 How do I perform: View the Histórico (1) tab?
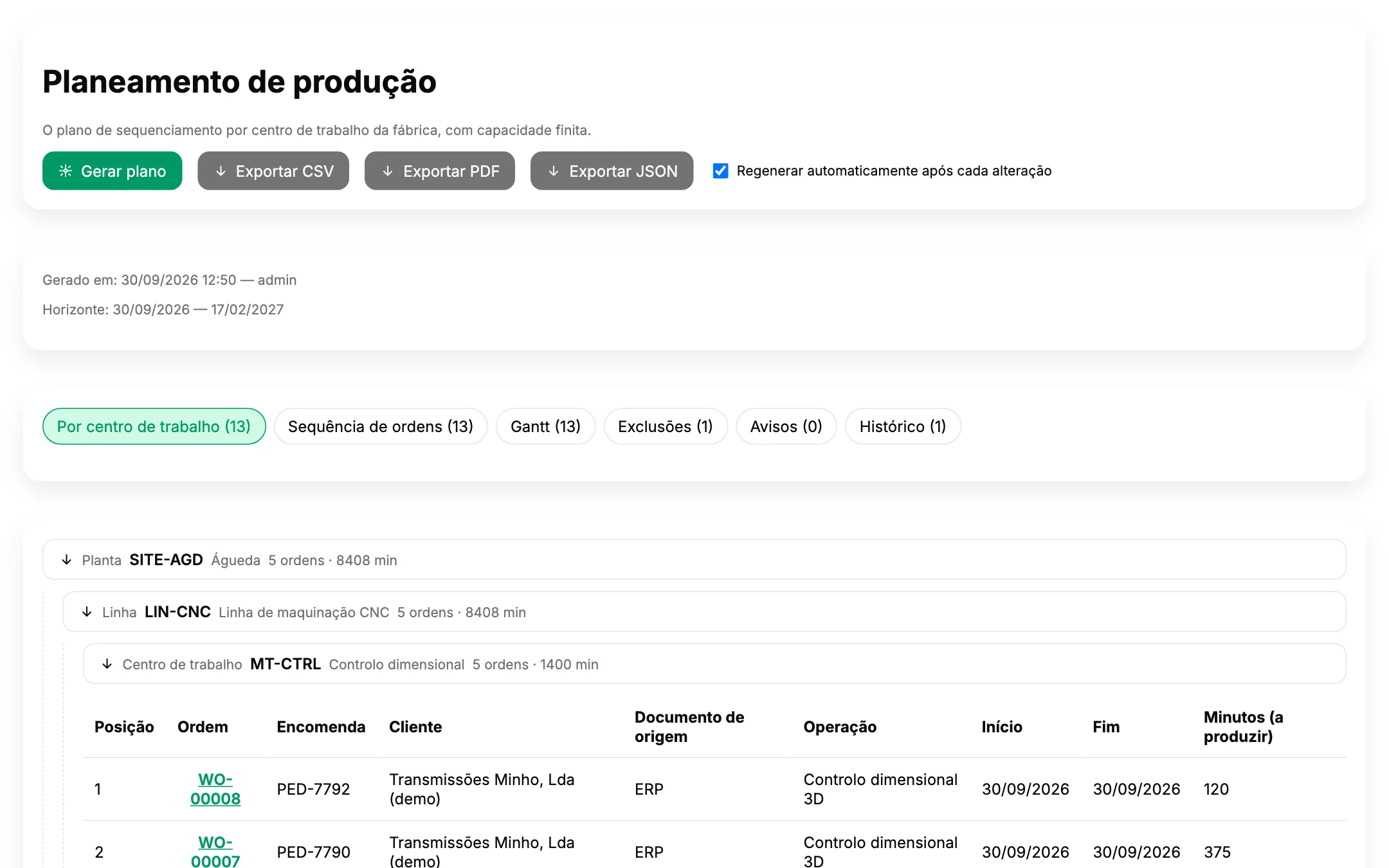903,426
